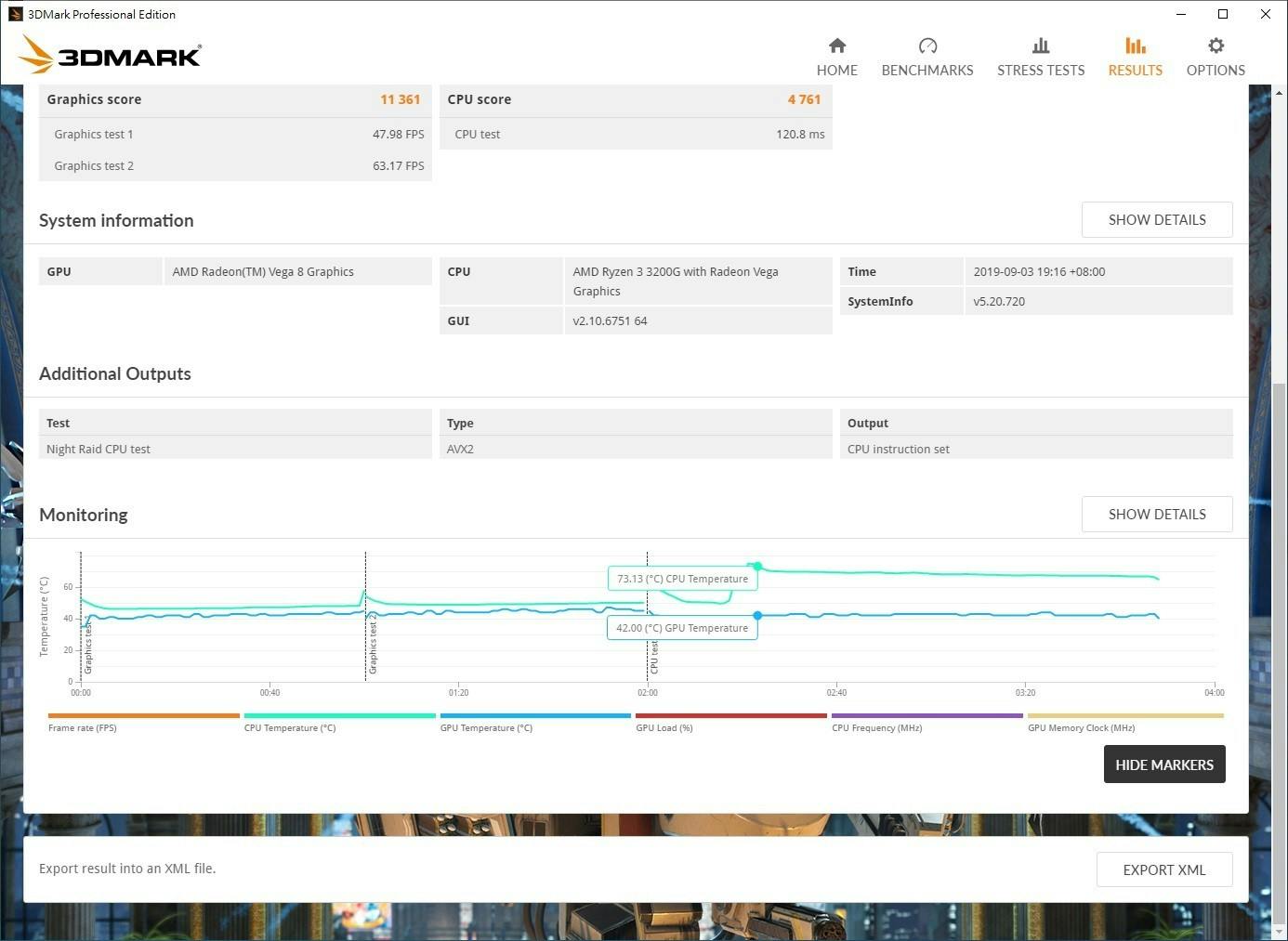Open the Options gear icon
Viewport: 1288px width, 941px height.
[x=1215, y=46]
